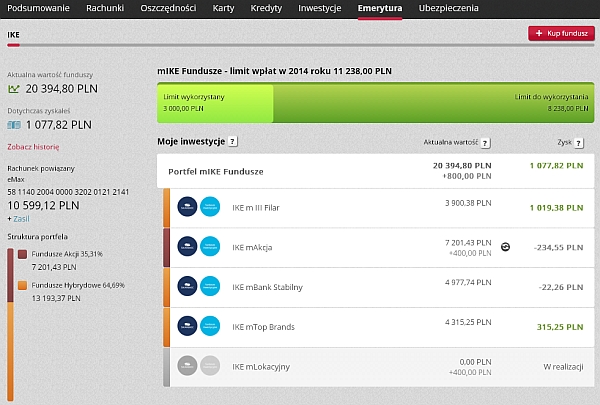Click the portfolio structure vertical bar
The width and height of the screenshot is (600, 405).
pos(10,325)
